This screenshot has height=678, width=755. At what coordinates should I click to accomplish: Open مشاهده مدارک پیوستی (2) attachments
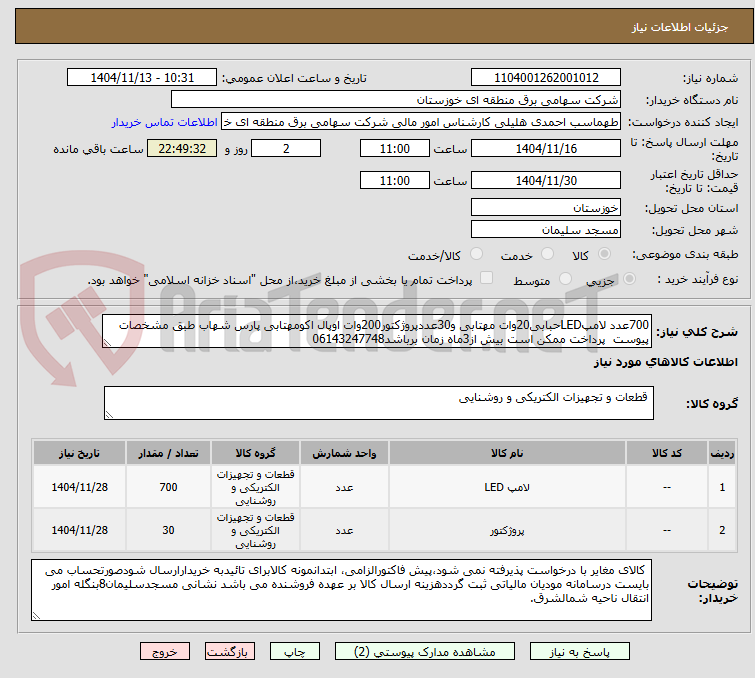click(425, 652)
